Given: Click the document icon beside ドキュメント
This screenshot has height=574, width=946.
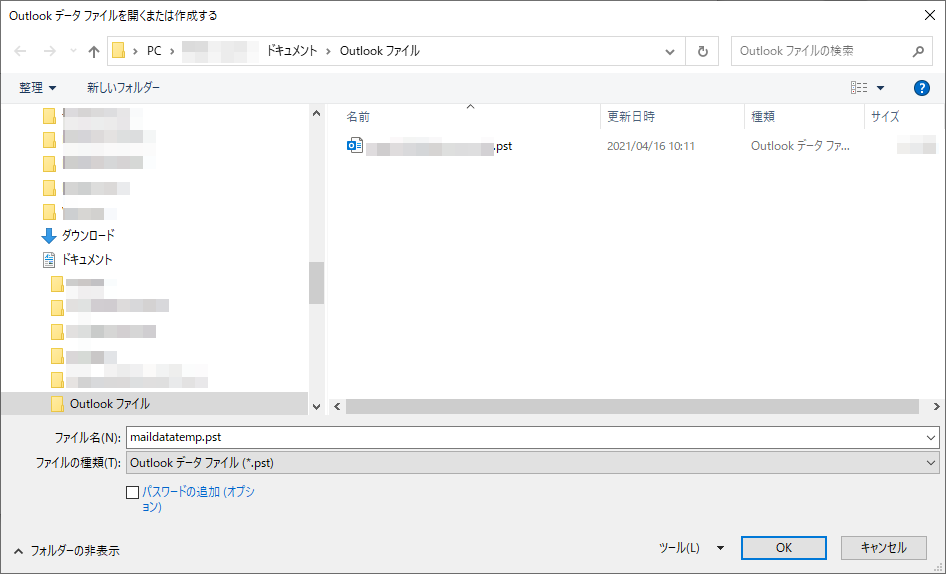Looking at the screenshot, I should pos(49,260).
